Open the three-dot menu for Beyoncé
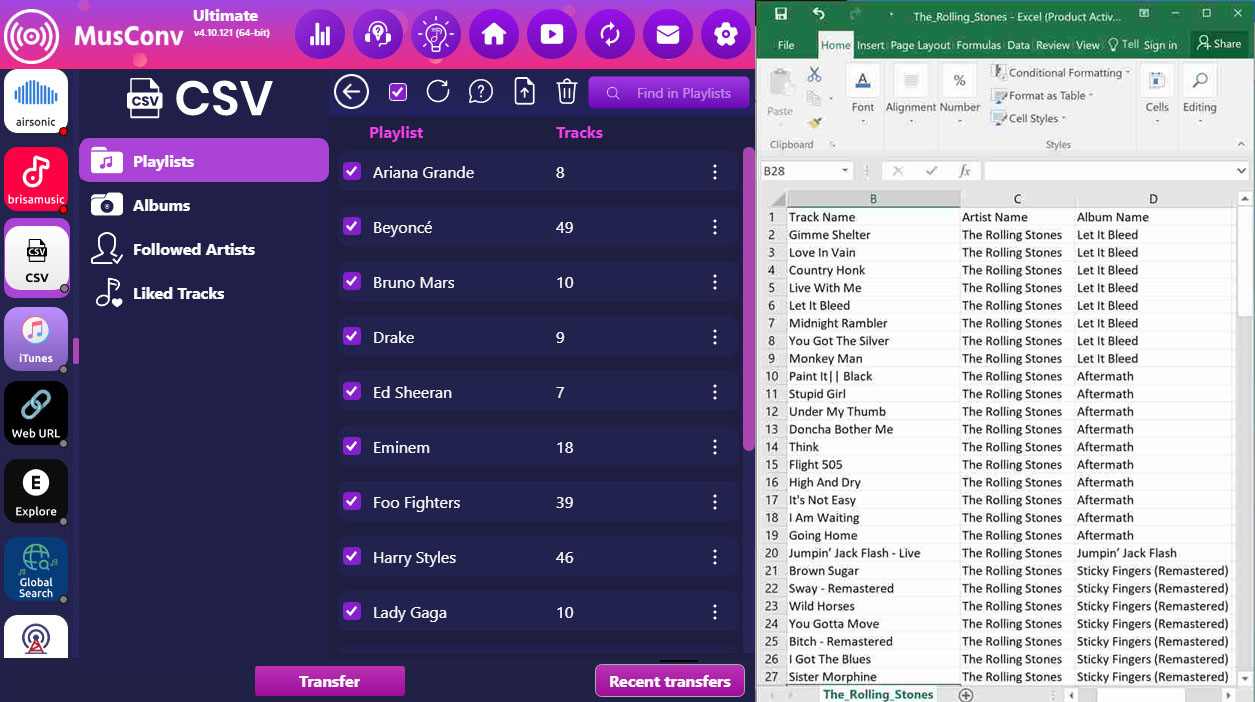 coord(715,227)
